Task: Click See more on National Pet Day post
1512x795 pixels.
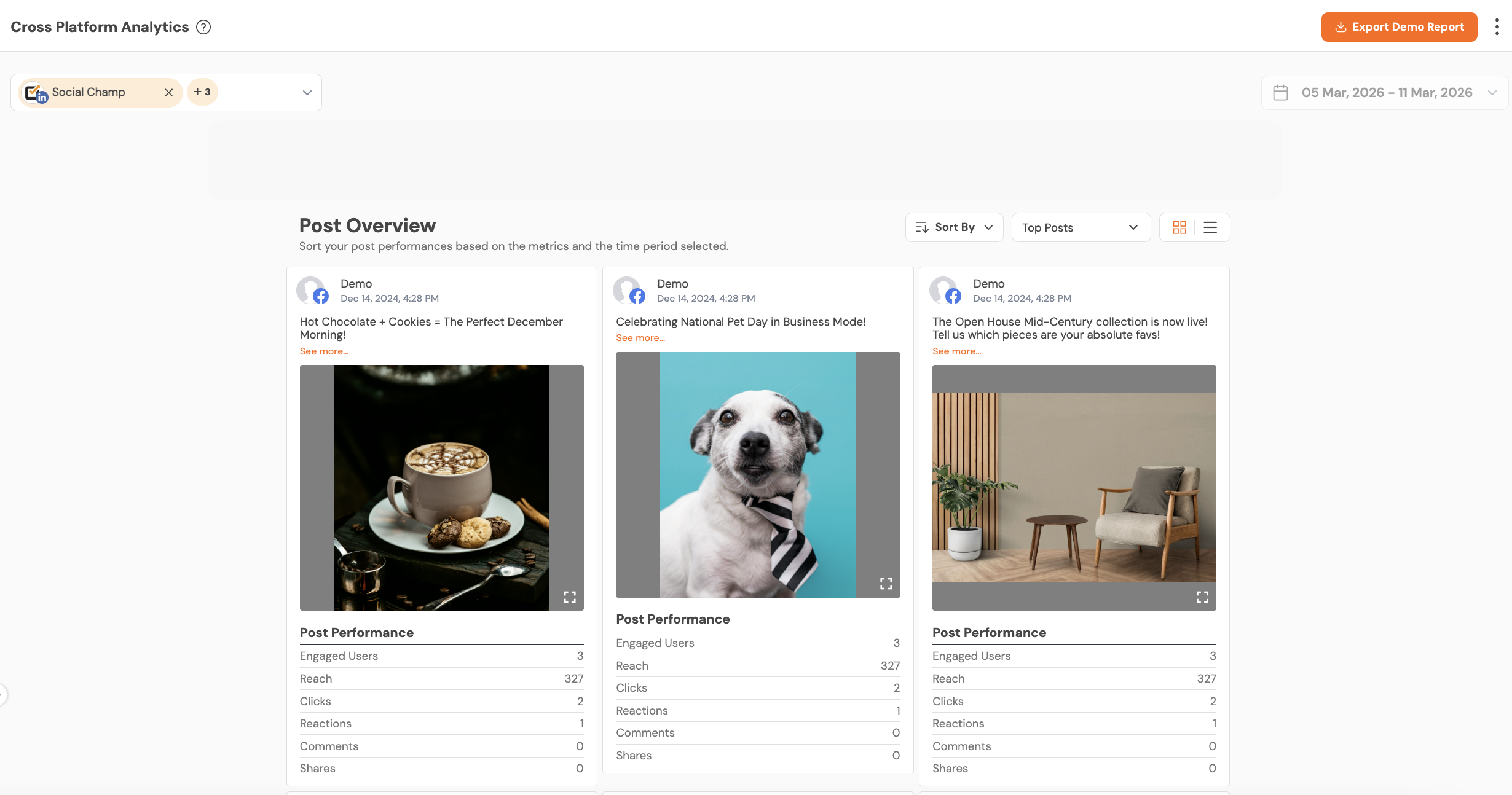Action: pyautogui.click(x=640, y=338)
